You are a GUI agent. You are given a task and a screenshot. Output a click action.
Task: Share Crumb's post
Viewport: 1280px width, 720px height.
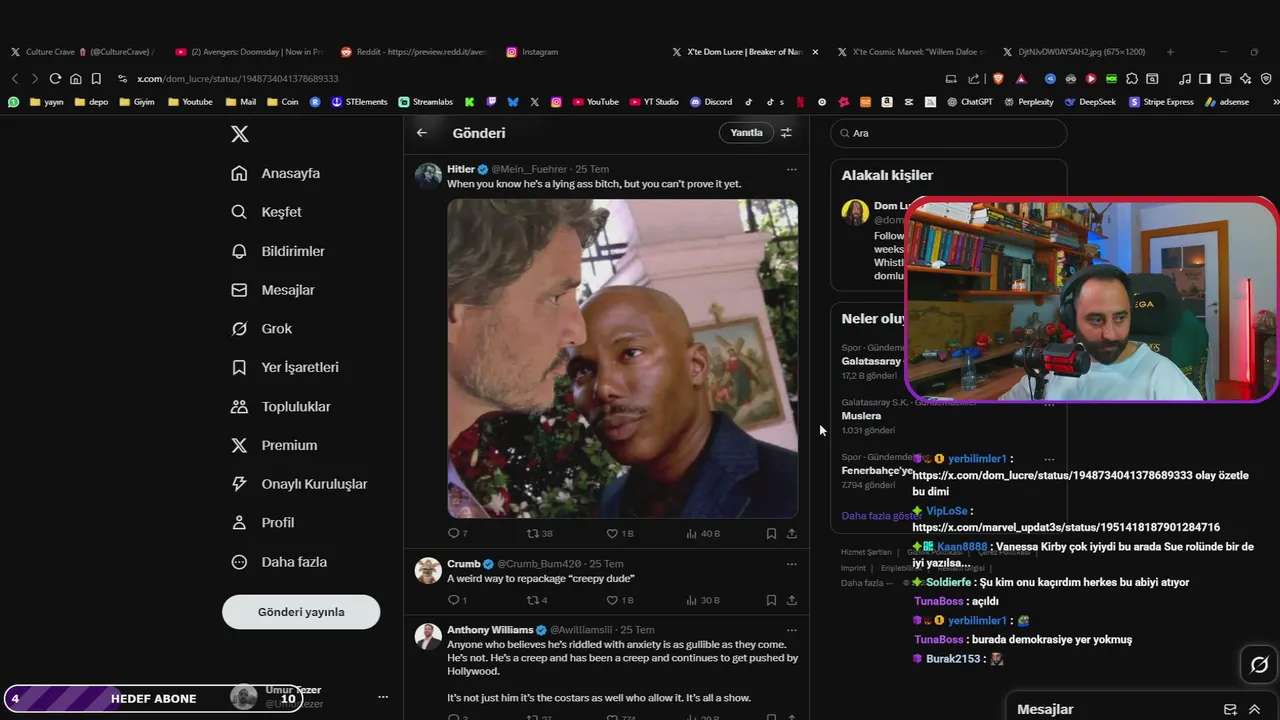point(792,600)
